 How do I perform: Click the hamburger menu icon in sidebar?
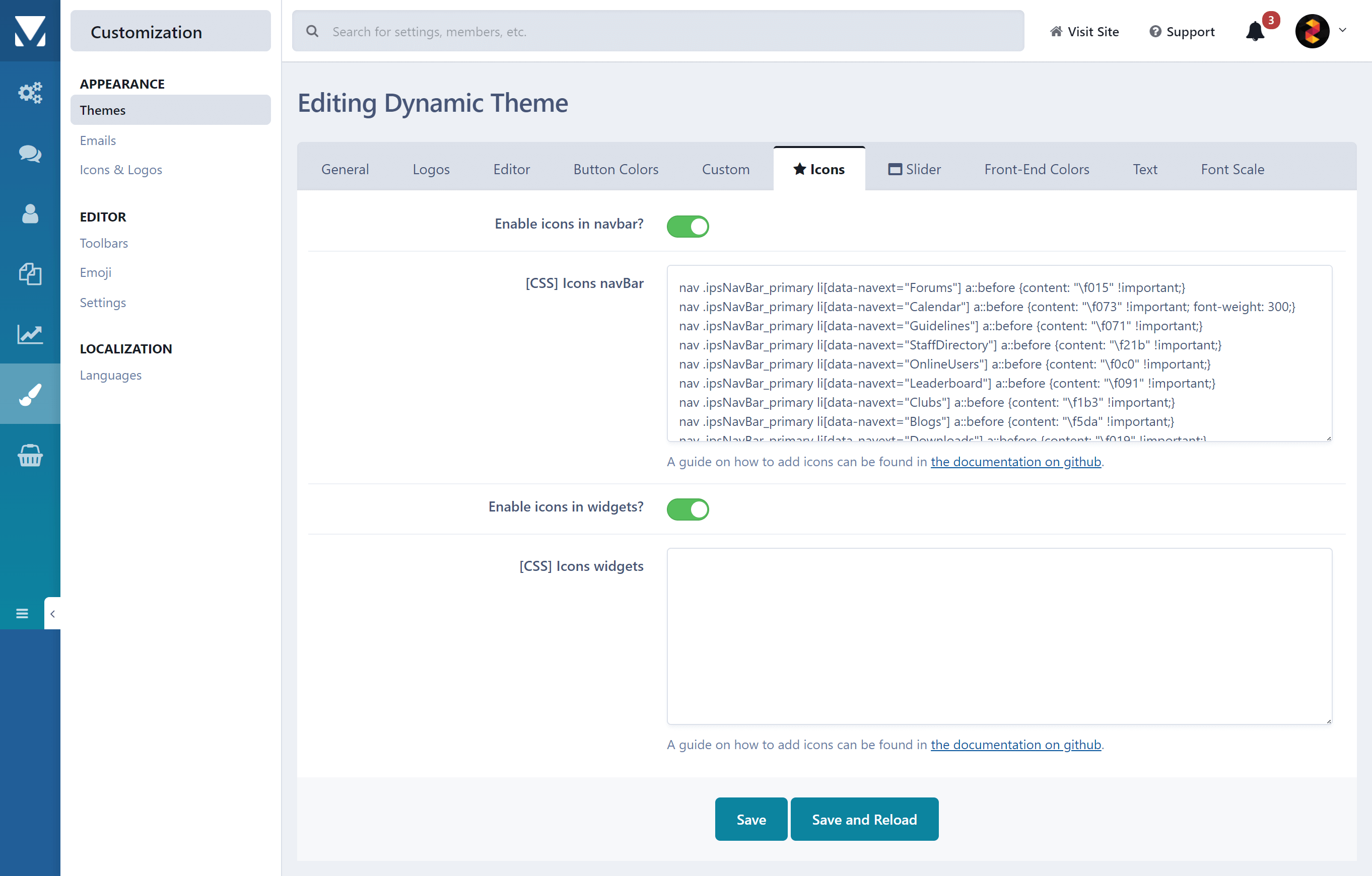click(22, 613)
